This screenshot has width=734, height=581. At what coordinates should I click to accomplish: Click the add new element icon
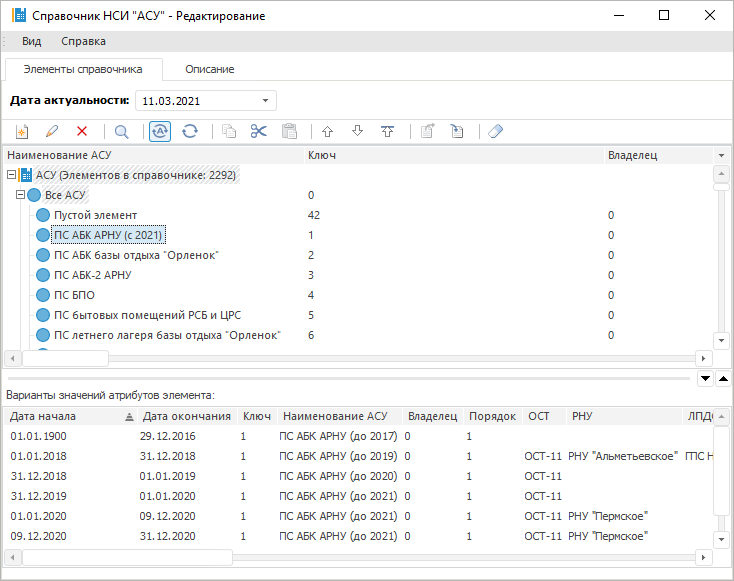tap(22, 131)
